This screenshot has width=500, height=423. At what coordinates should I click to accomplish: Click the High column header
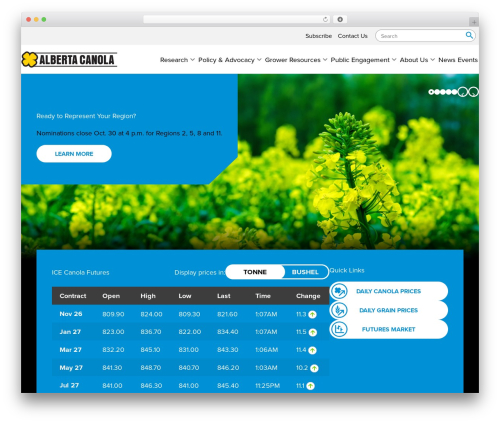coord(148,296)
